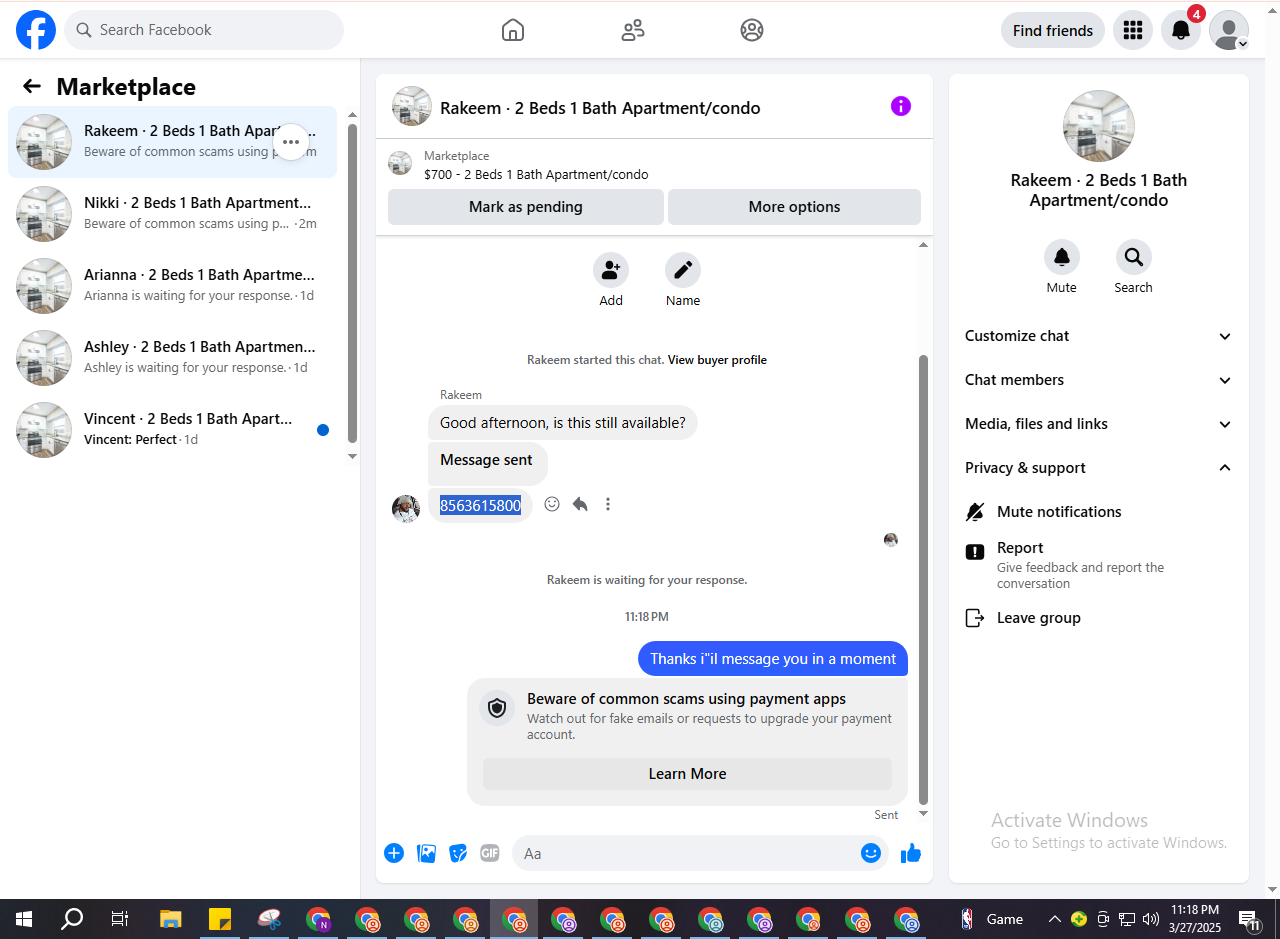Expand the Customize chat section
1280x939 pixels.
point(1099,336)
